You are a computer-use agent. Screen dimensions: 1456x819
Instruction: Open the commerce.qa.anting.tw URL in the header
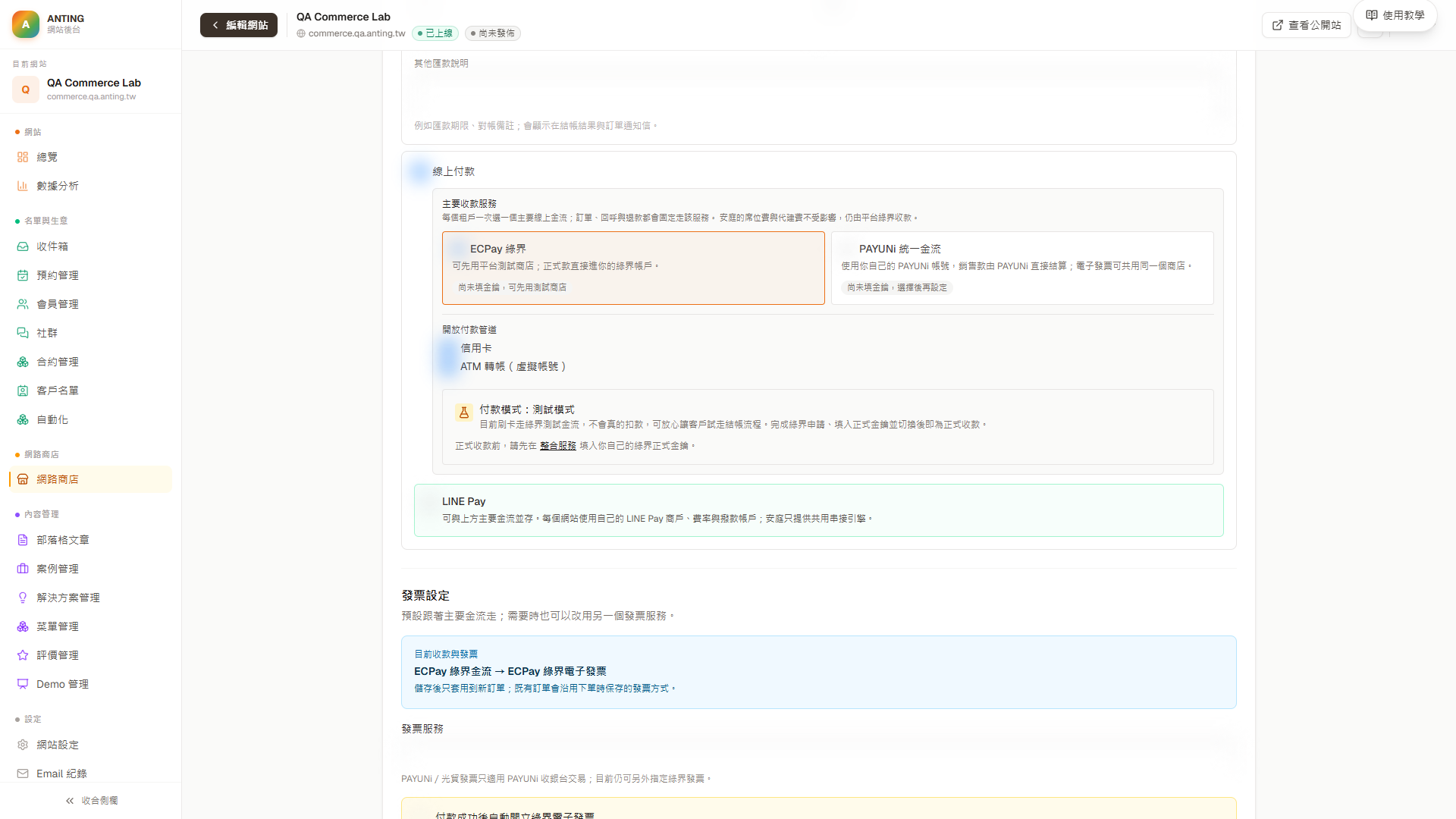click(x=357, y=33)
